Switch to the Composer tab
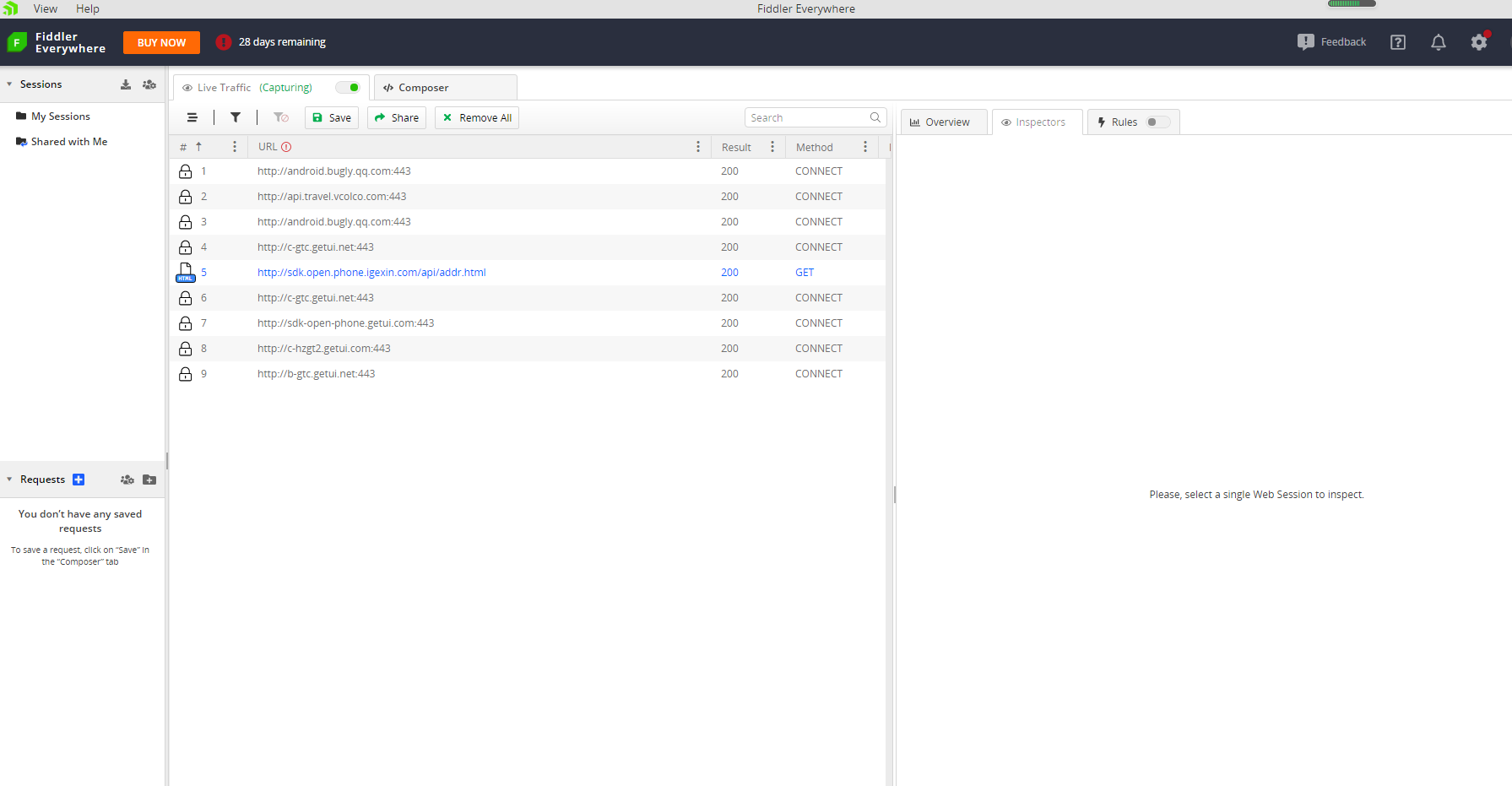 point(445,88)
